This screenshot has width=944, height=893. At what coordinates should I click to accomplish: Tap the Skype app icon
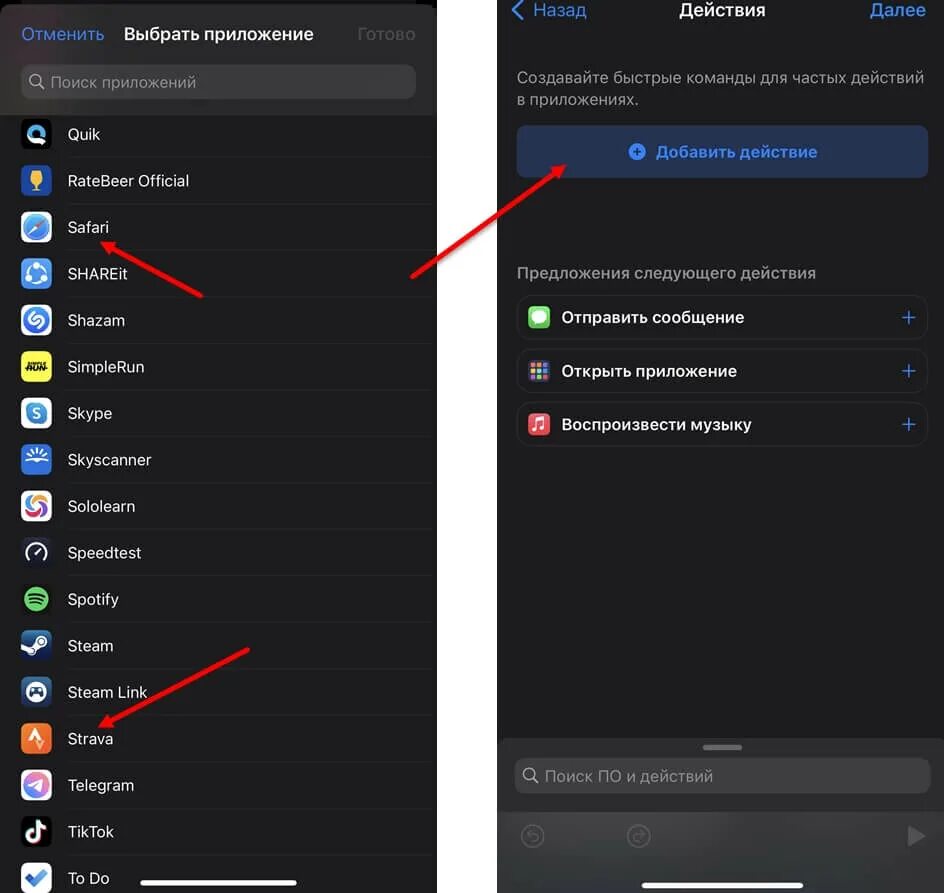pyautogui.click(x=36, y=413)
